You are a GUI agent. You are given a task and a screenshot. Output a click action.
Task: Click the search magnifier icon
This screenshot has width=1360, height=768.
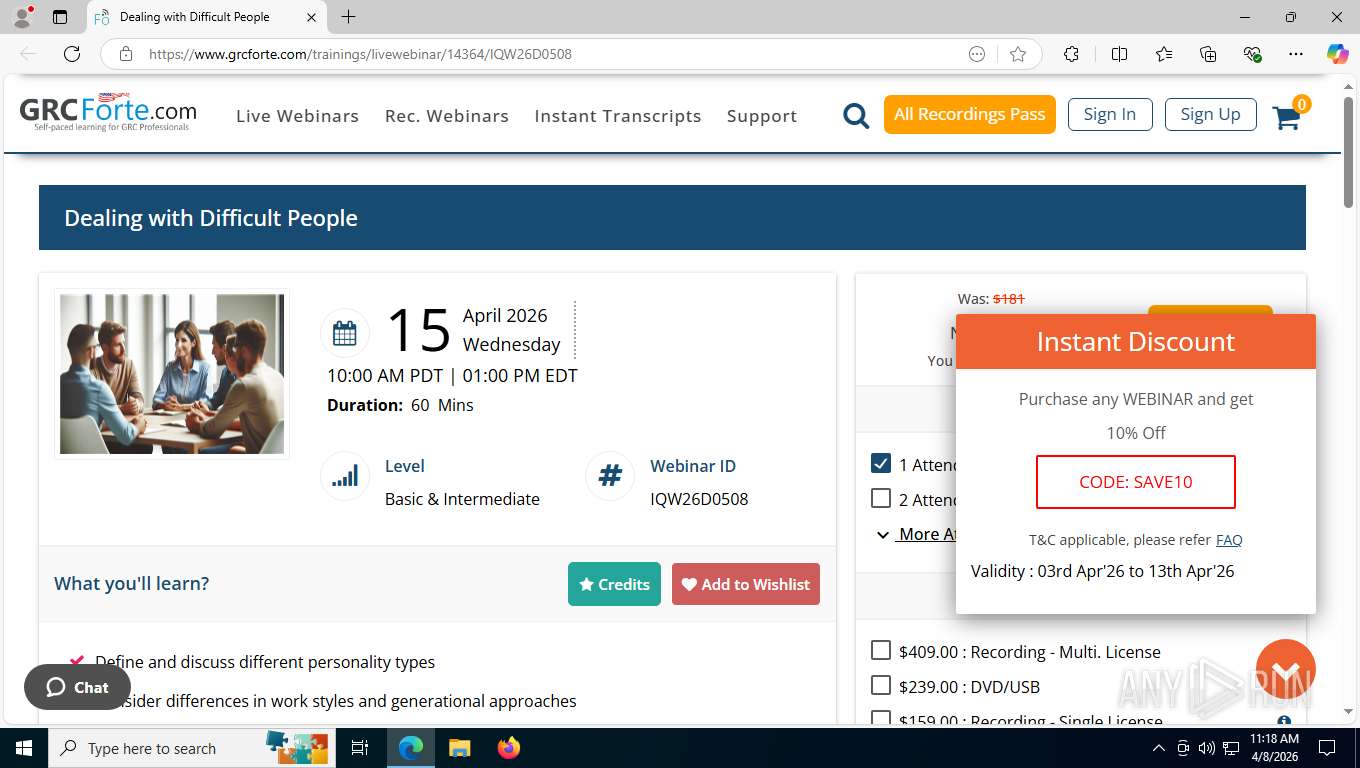click(x=856, y=116)
